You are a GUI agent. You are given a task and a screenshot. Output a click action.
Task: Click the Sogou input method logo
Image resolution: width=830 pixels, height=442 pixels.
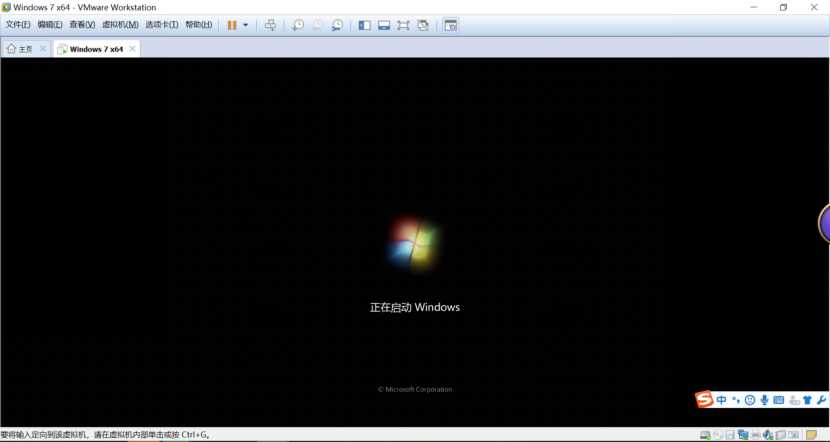704,399
